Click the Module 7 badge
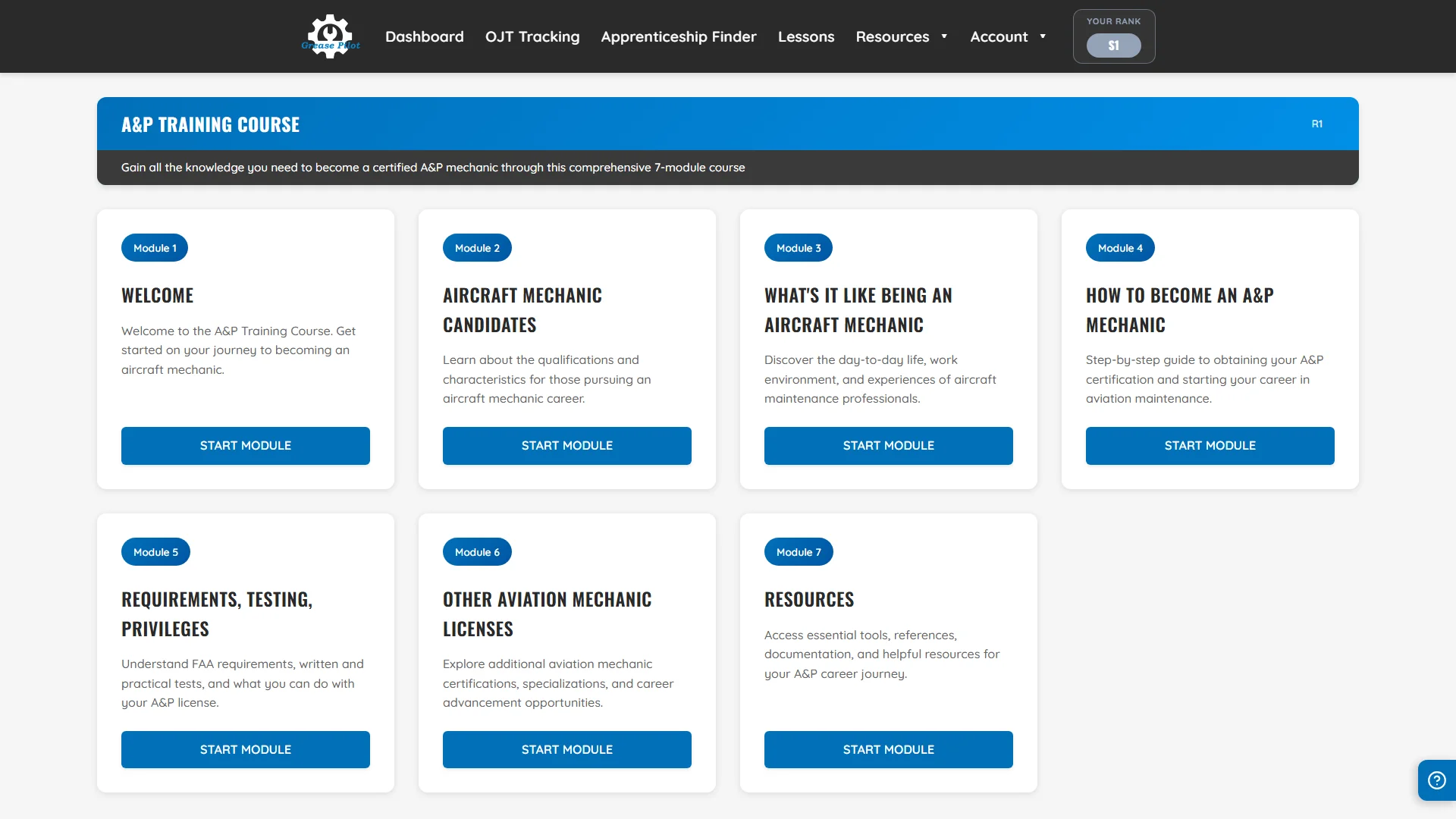Image resolution: width=1456 pixels, height=819 pixels. click(x=799, y=552)
